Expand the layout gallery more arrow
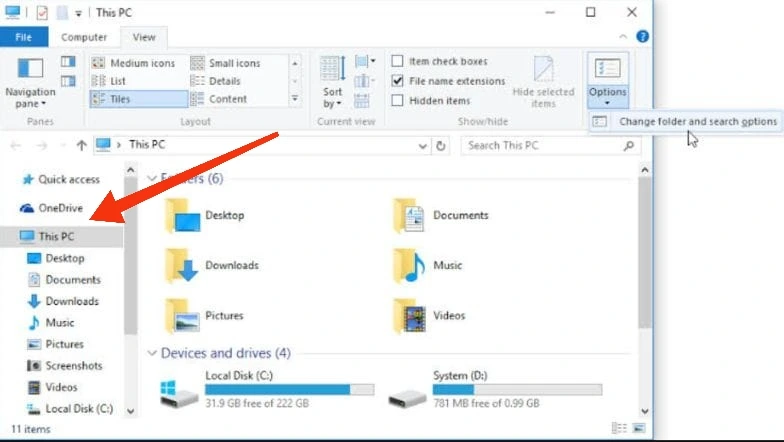784x442 pixels. [295, 99]
